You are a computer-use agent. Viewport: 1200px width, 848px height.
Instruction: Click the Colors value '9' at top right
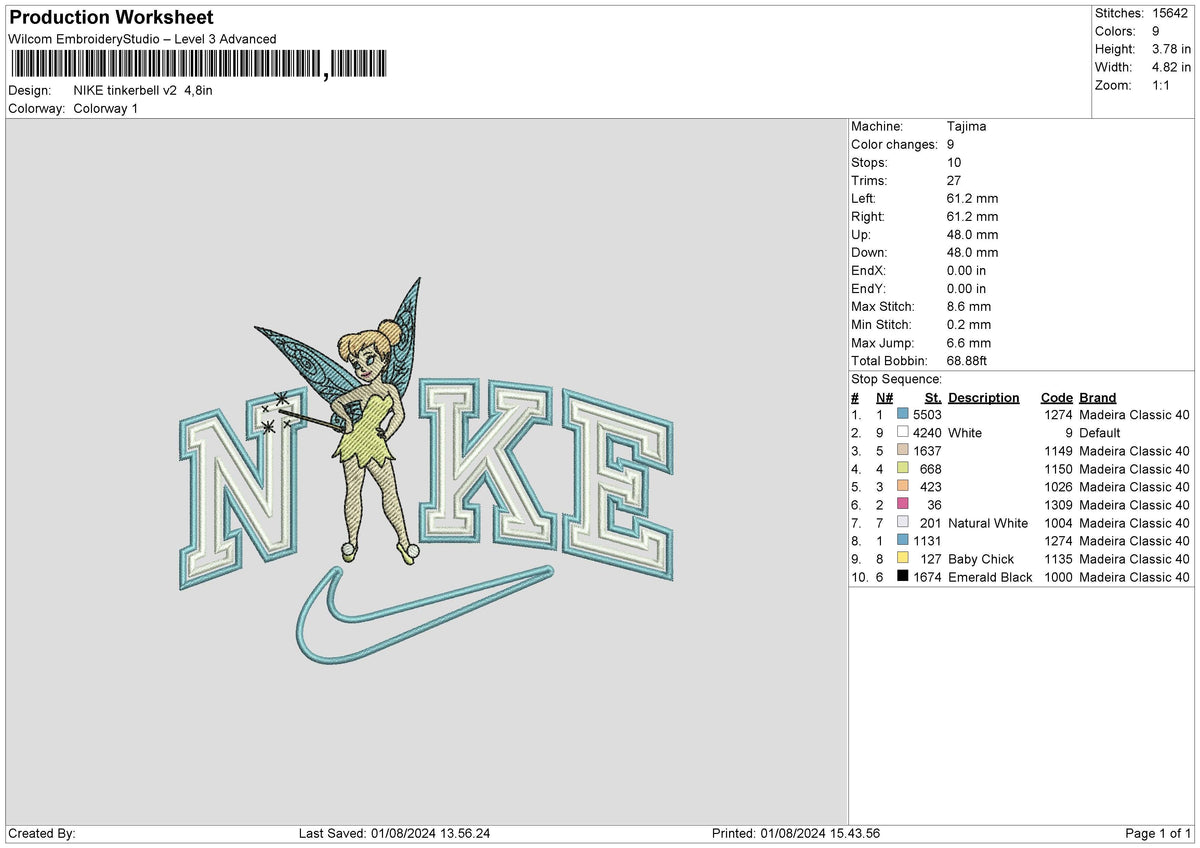1155,31
